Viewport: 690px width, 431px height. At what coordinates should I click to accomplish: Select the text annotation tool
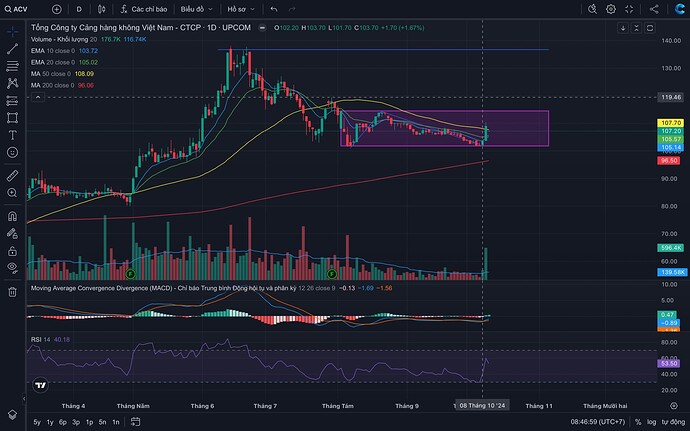pyautogui.click(x=12, y=135)
